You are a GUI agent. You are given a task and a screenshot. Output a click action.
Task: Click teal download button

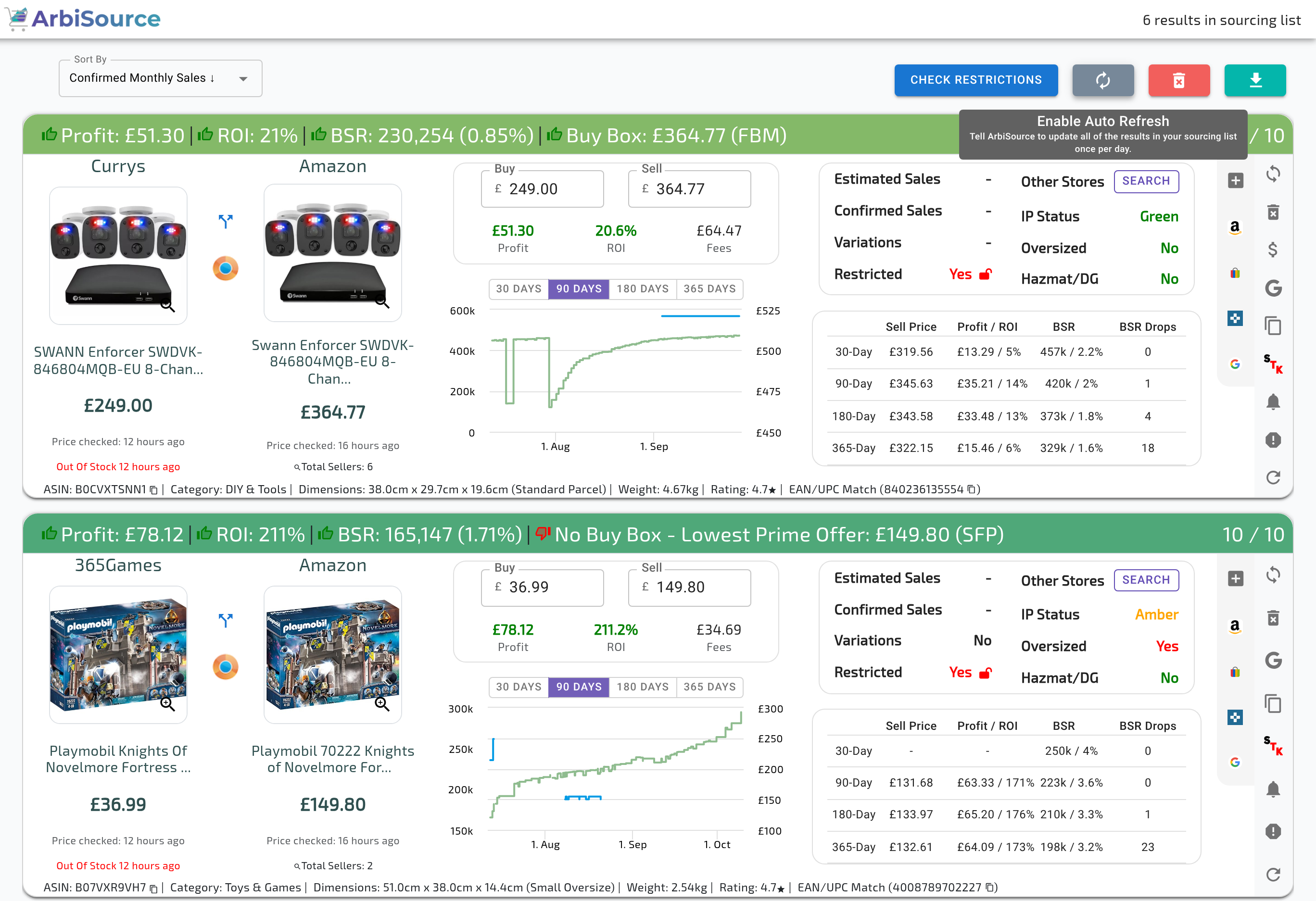1255,80
